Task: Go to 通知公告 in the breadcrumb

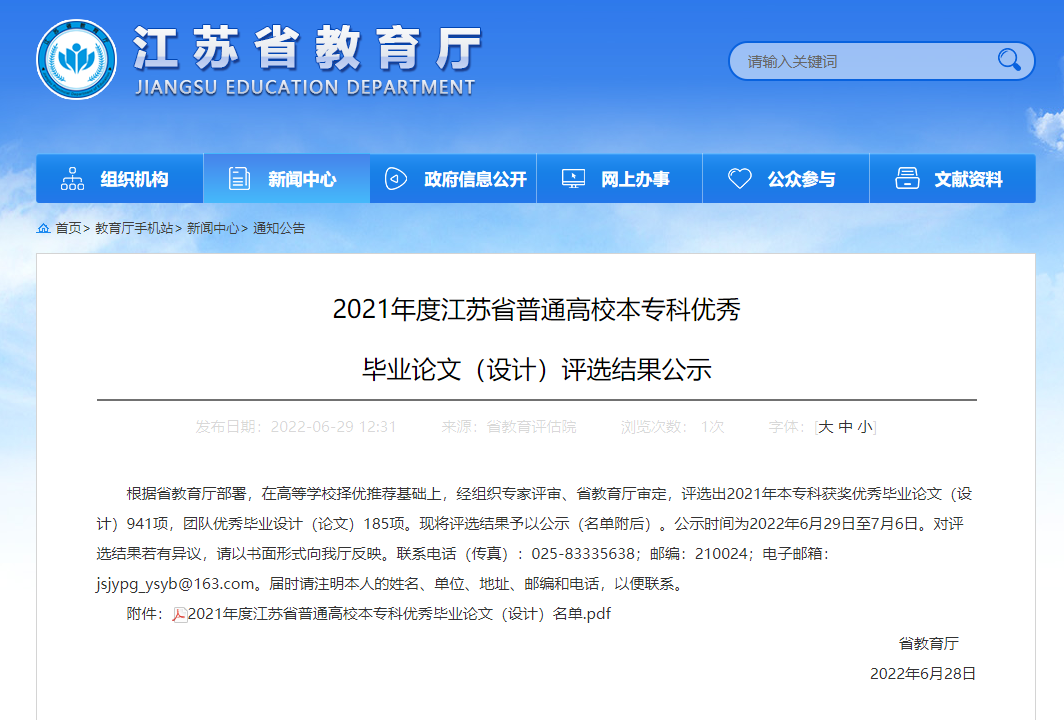Action: pos(279,228)
